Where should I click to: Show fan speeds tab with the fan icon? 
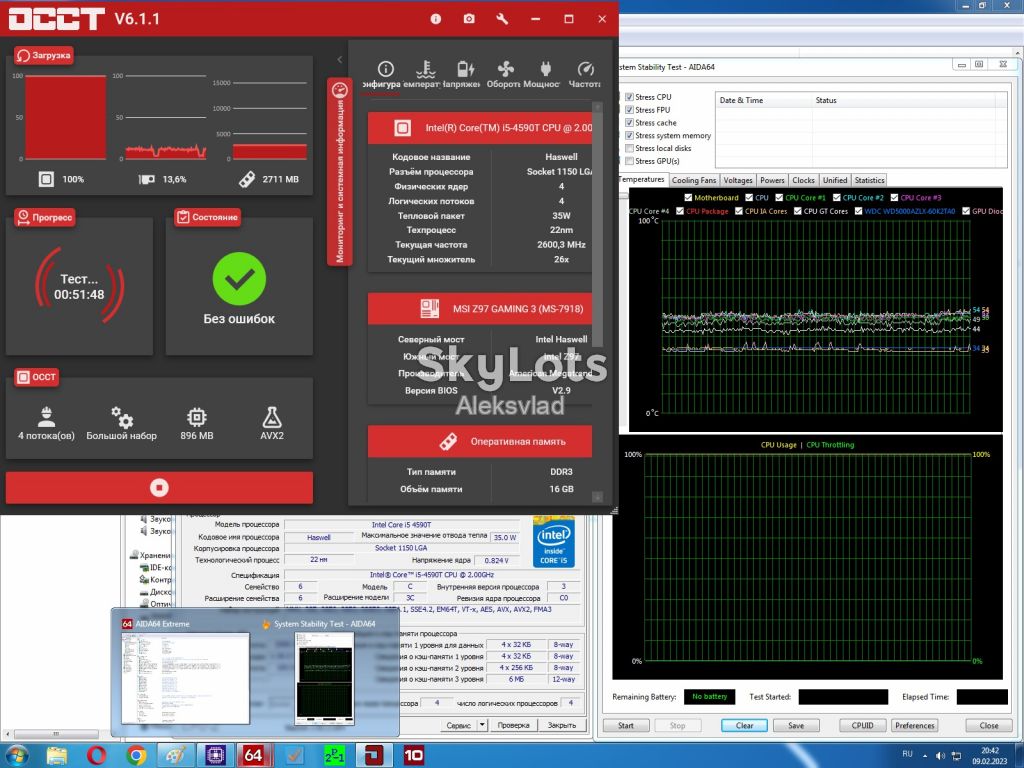(x=505, y=69)
